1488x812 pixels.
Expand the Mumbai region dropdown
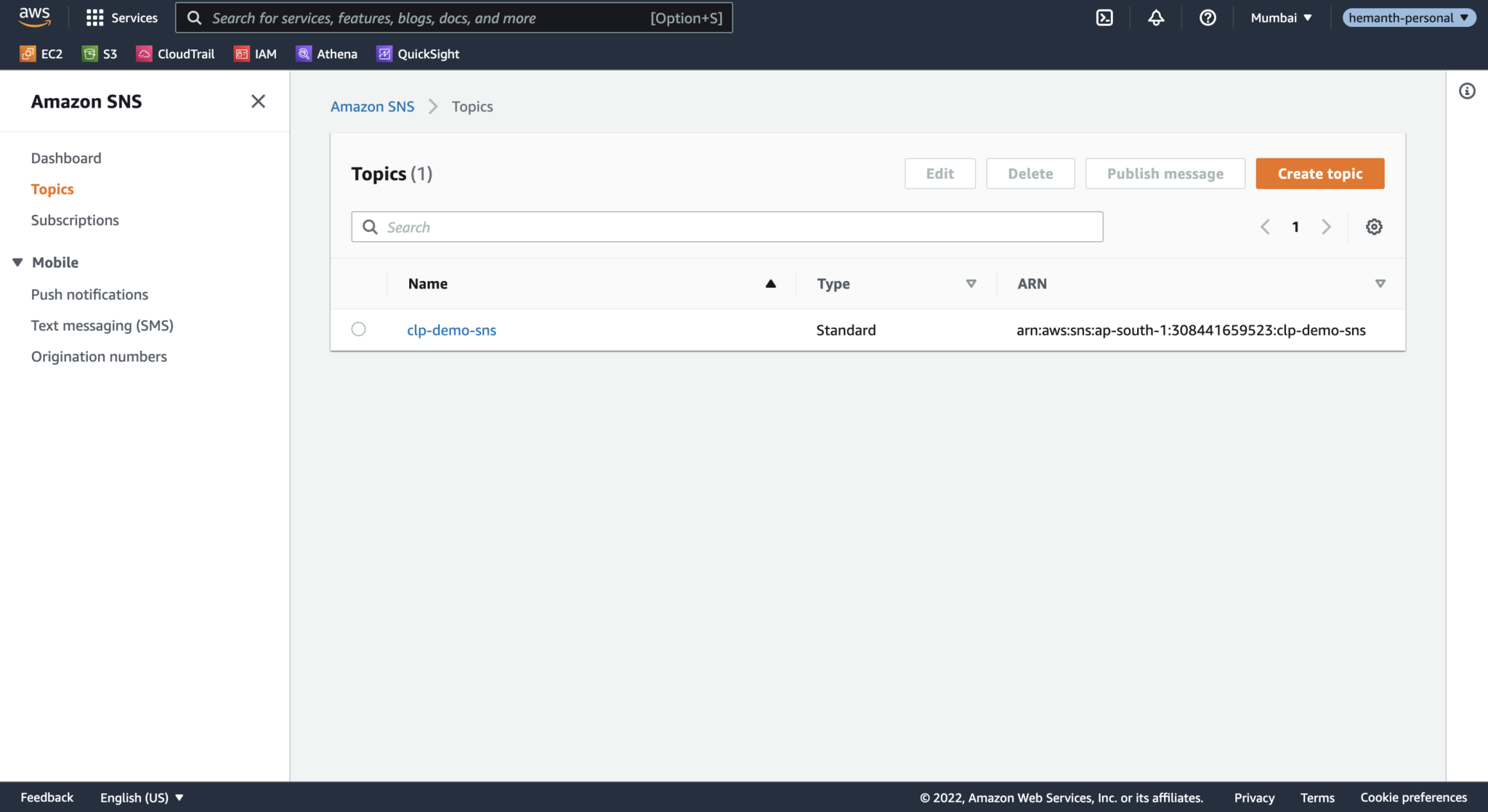tap(1281, 18)
